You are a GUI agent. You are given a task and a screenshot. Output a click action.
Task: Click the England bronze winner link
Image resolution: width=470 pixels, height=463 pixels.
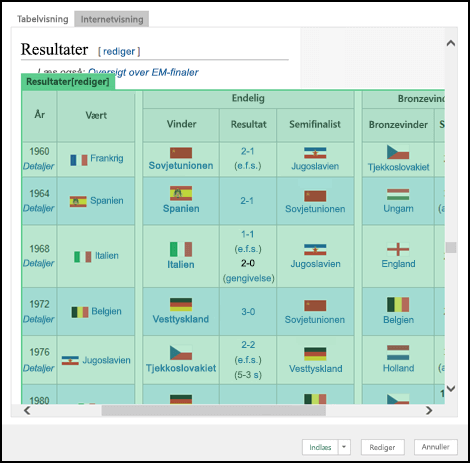(x=398, y=264)
